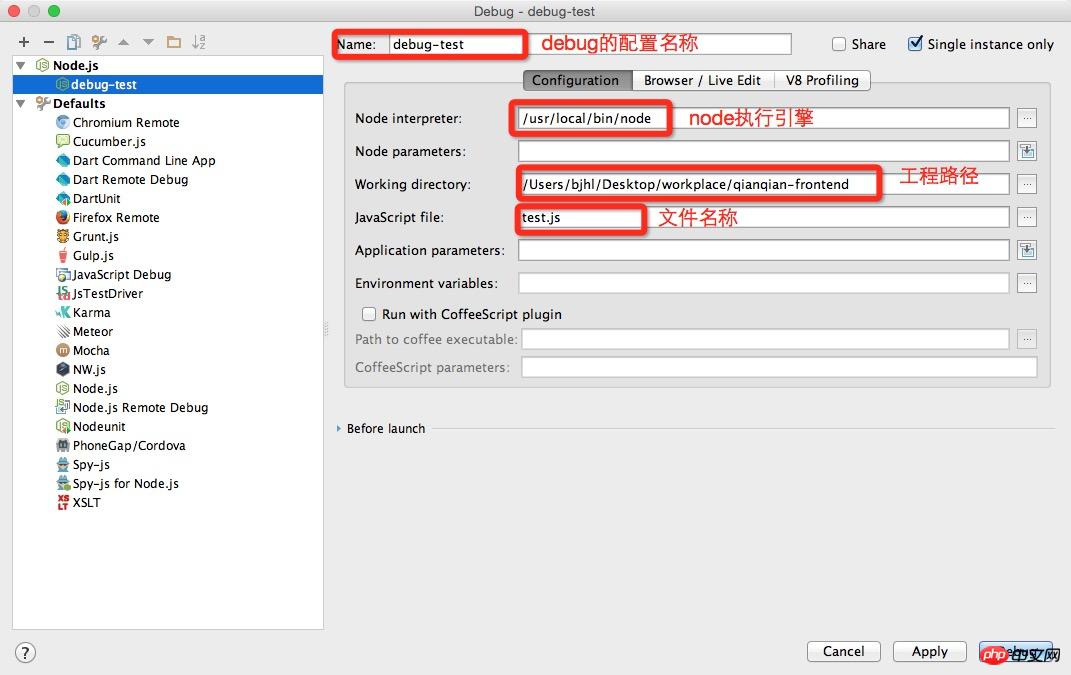The height and width of the screenshot is (675, 1071).
Task: Open the edit defaults wrench icon
Action: (99, 42)
